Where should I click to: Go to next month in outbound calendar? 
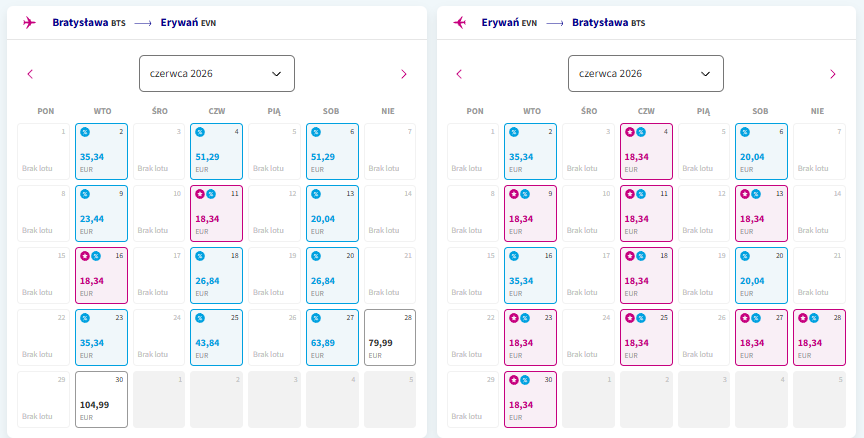[x=403, y=74]
